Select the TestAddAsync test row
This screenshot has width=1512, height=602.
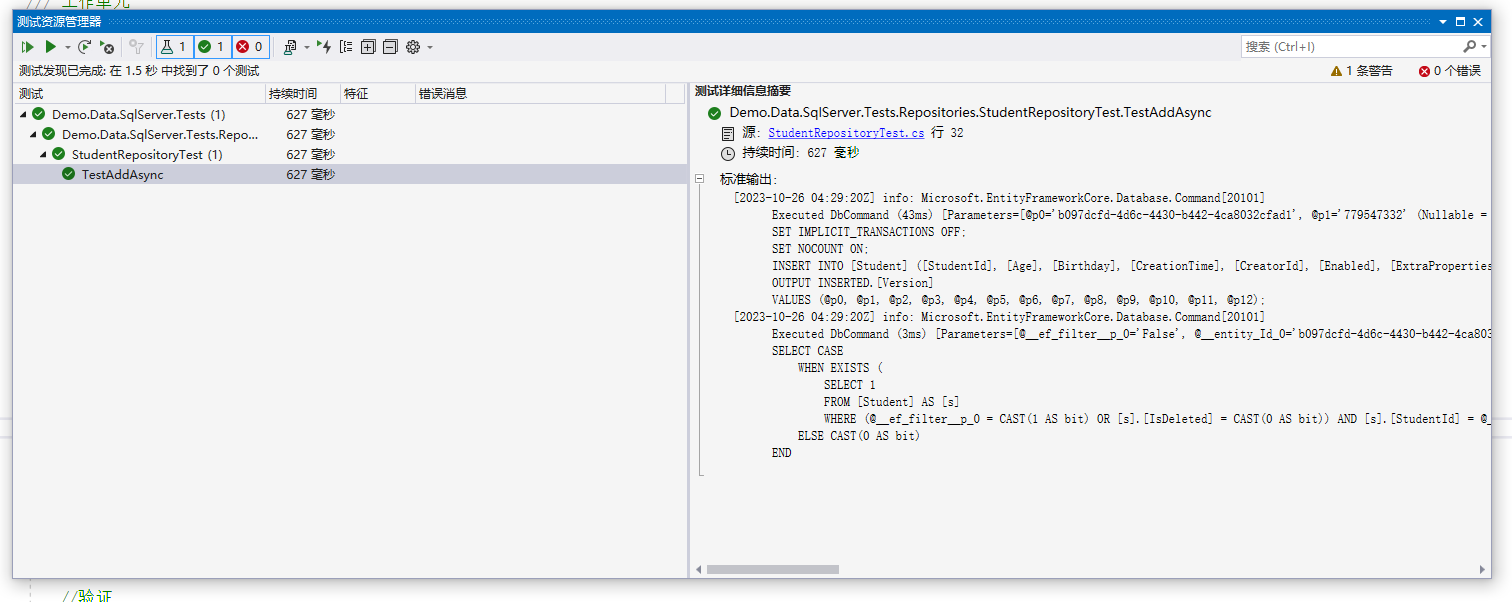[x=122, y=175]
